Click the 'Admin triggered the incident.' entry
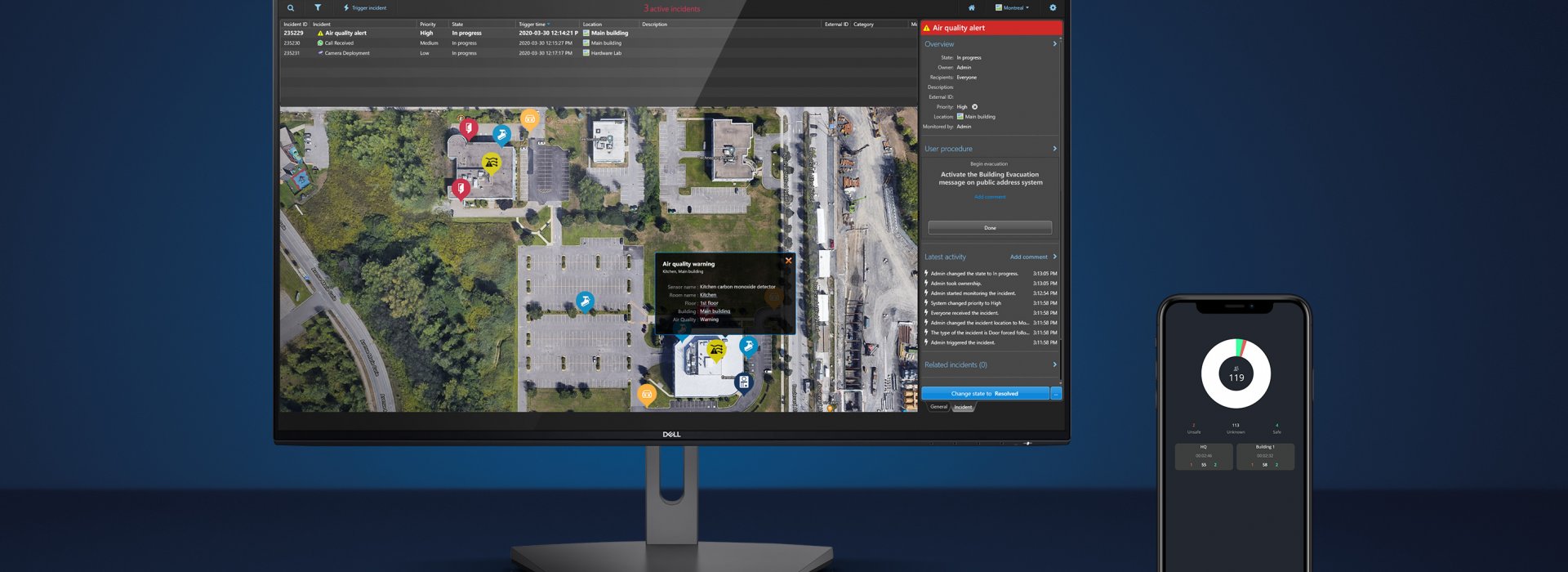 991,342
